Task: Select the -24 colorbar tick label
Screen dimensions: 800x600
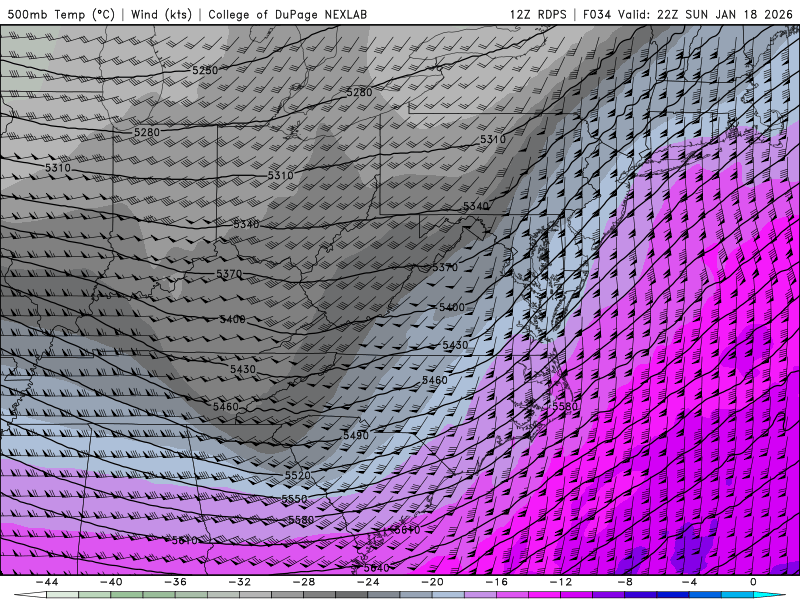Action: (x=368, y=582)
